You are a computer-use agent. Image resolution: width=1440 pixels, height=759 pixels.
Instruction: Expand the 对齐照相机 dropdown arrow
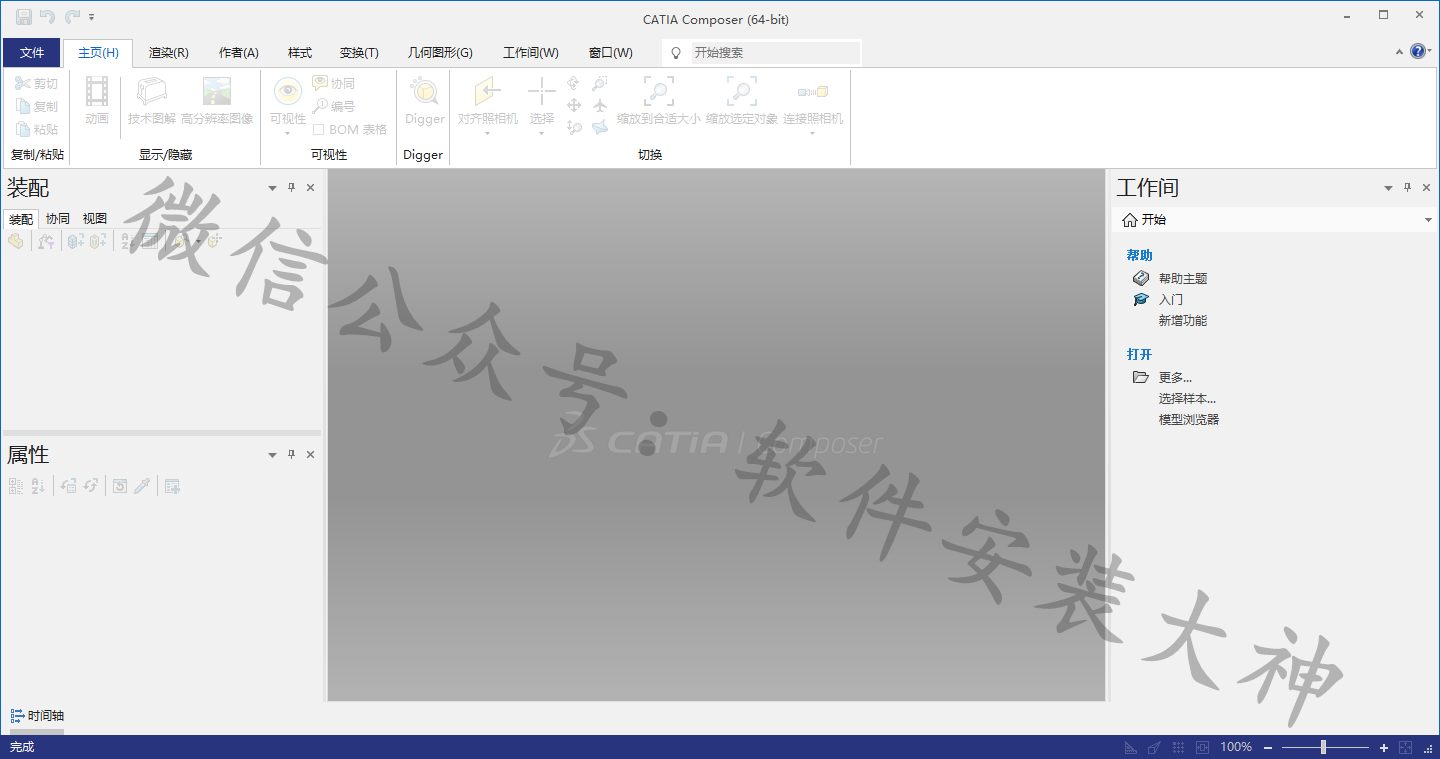pyautogui.click(x=488, y=133)
